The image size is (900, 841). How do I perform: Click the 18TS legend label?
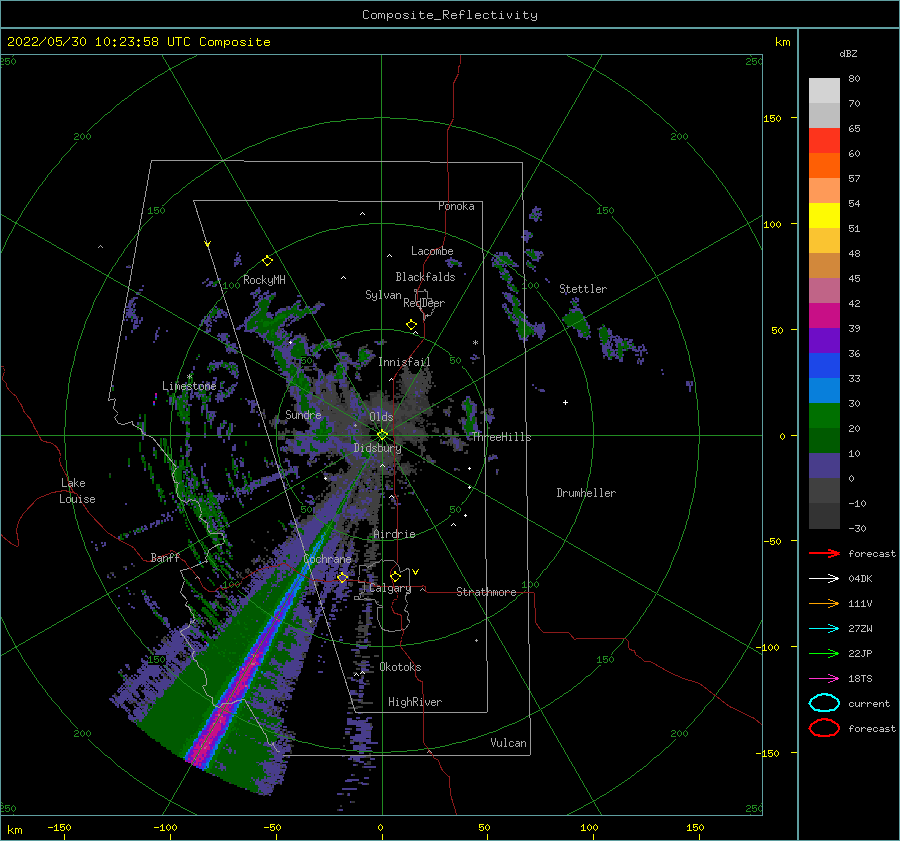860,679
